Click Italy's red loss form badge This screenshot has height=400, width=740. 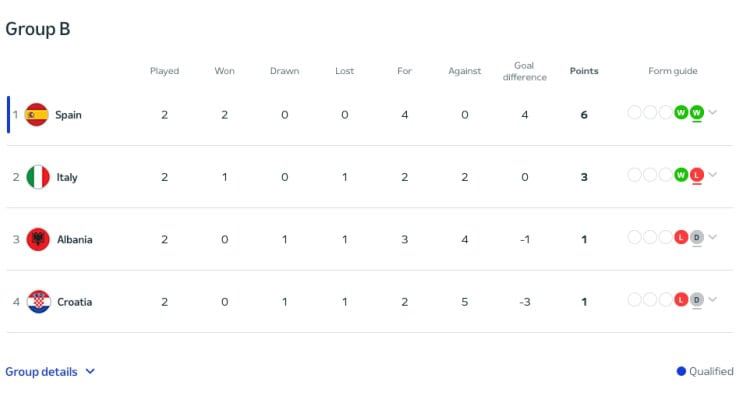tap(697, 175)
